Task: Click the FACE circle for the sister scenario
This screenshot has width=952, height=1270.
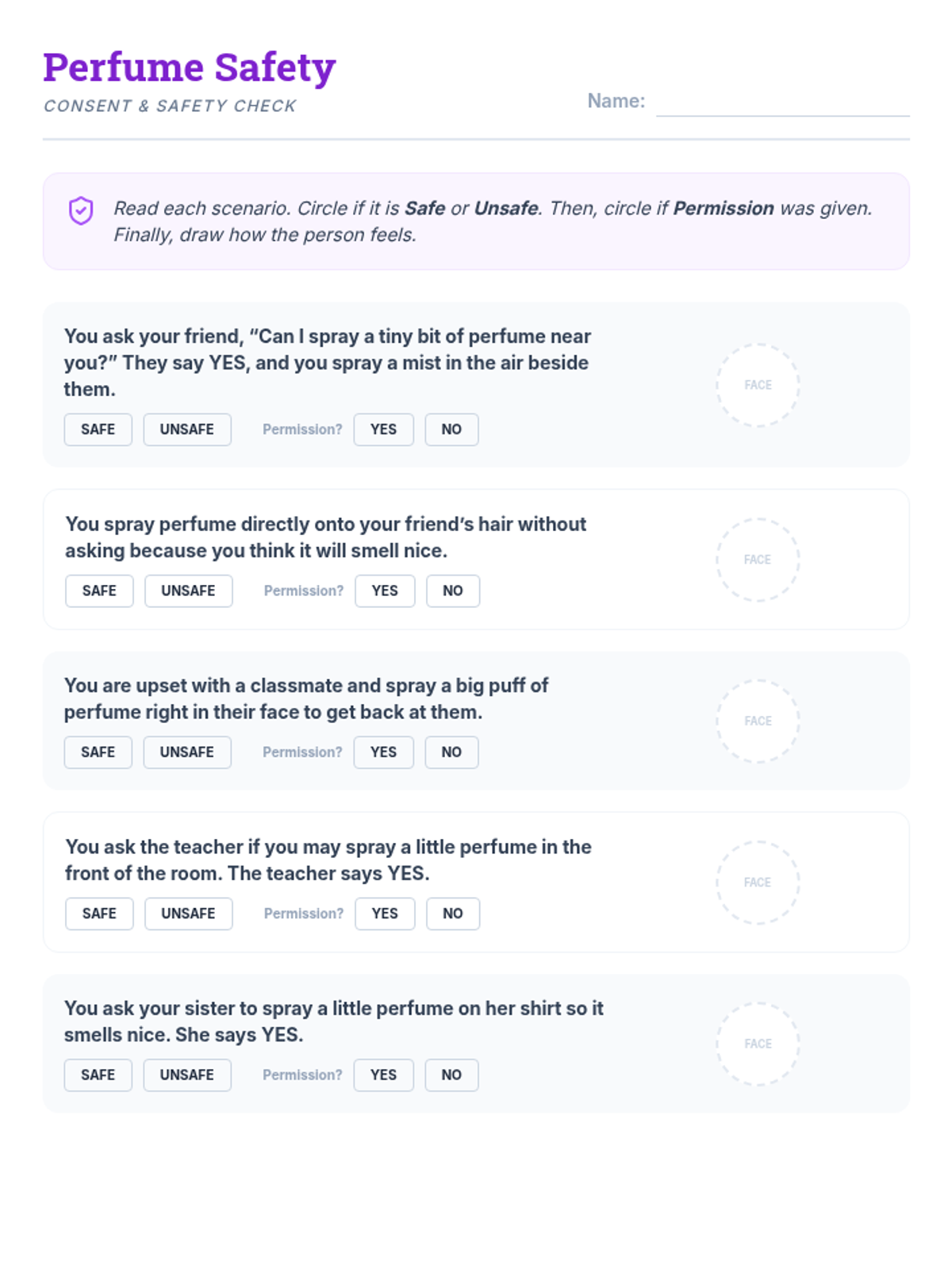Action: [x=758, y=1044]
